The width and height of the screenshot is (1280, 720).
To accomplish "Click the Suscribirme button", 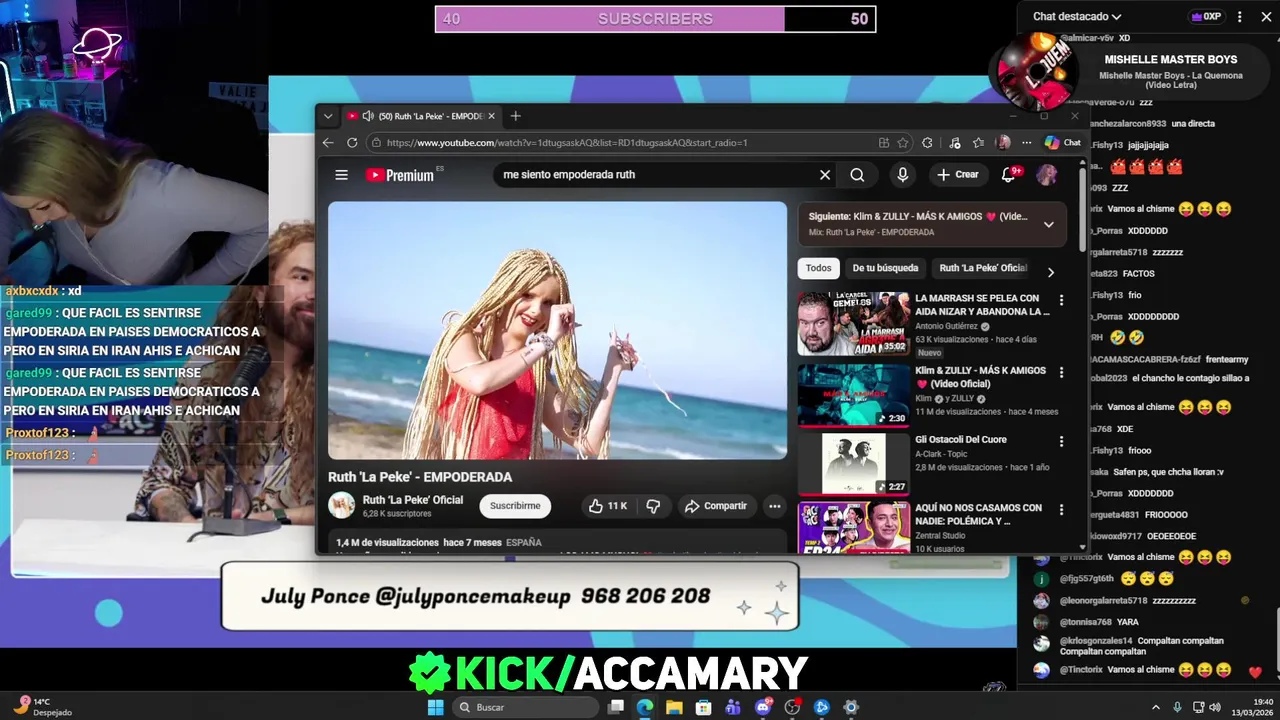I will pos(515,506).
